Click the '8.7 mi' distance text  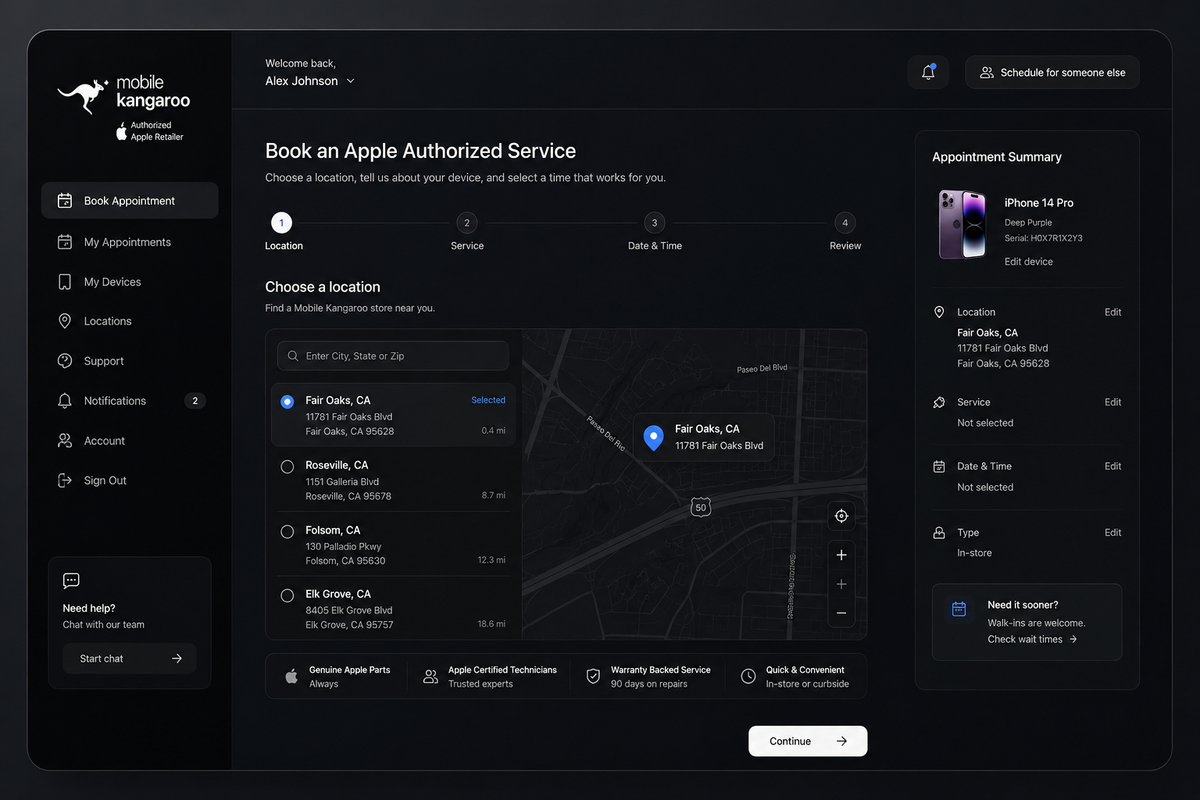coord(494,496)
